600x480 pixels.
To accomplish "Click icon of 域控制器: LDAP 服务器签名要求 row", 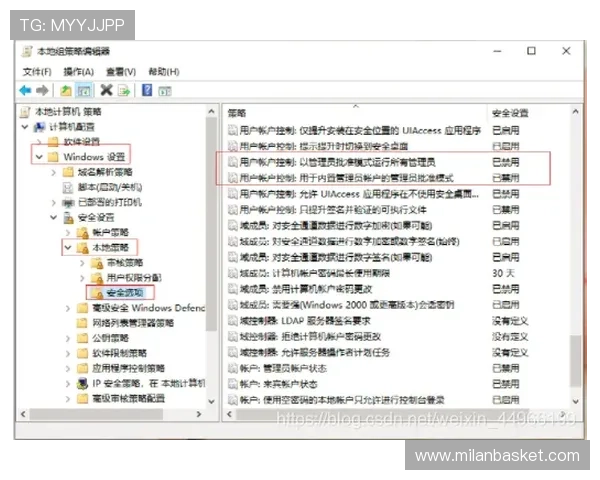I will [x=233, y=320].
